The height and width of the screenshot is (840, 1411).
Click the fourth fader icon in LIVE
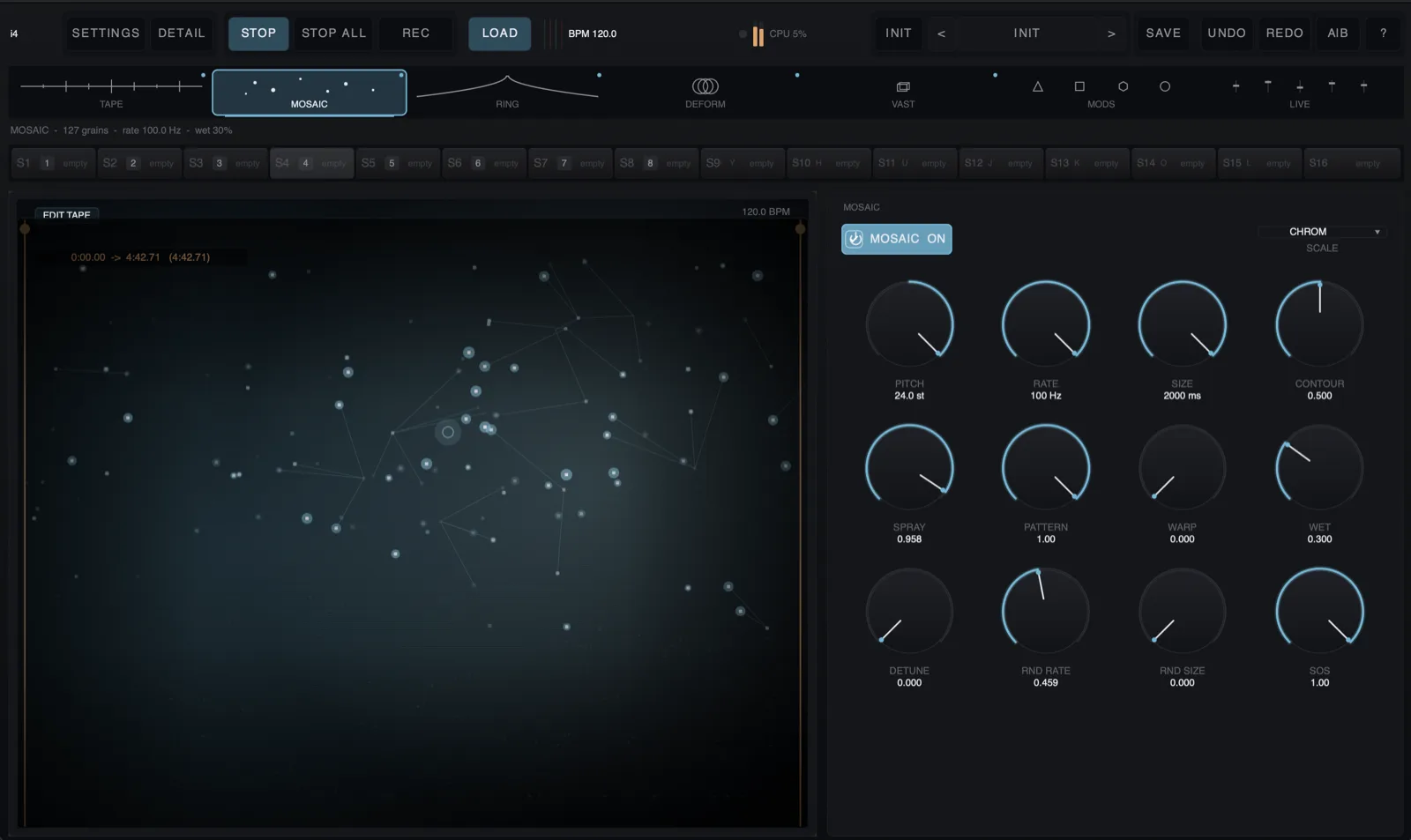[1332, 86]
